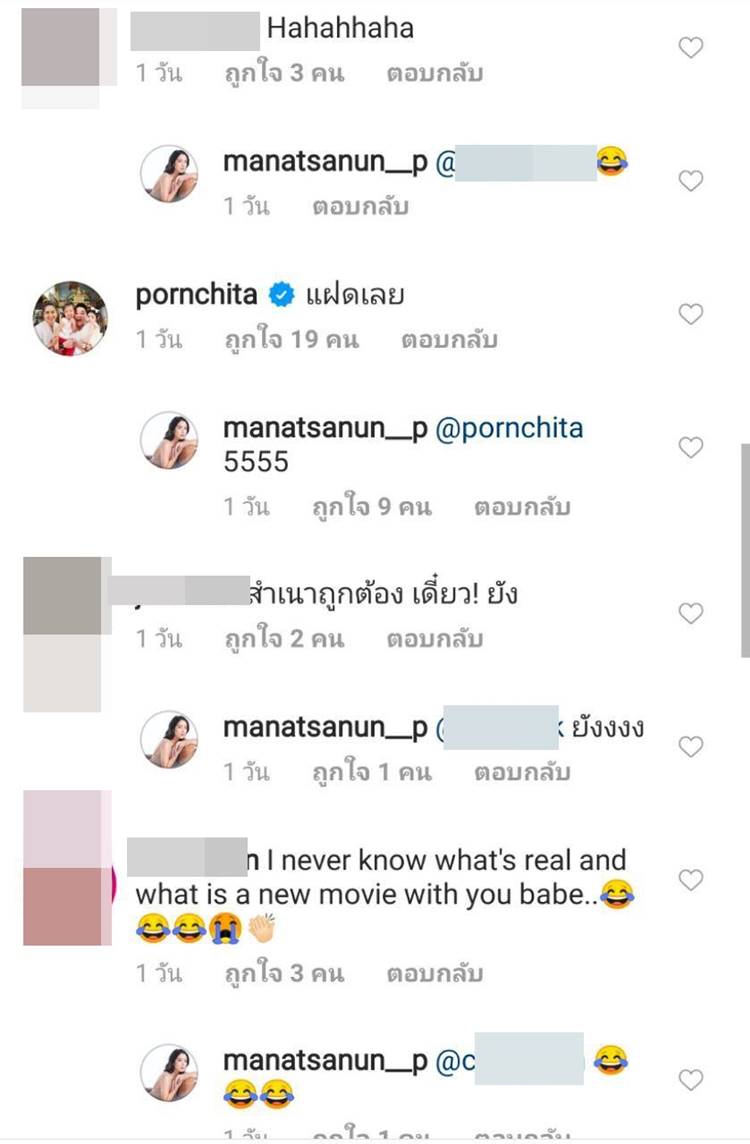
Task: Click the heart next to pornchita's แฝดเลย comment
Action: pyautogui.click(x=689, y=313)
